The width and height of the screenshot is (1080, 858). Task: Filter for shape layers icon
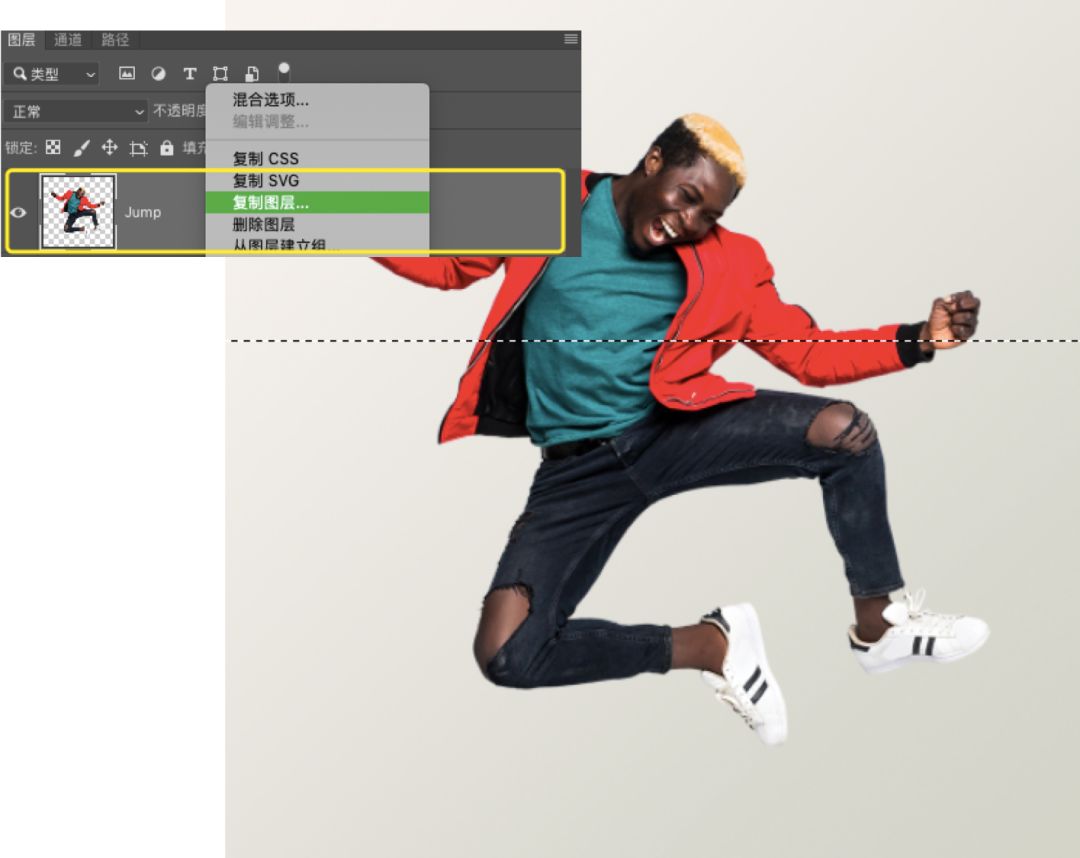tap(219, 74)
